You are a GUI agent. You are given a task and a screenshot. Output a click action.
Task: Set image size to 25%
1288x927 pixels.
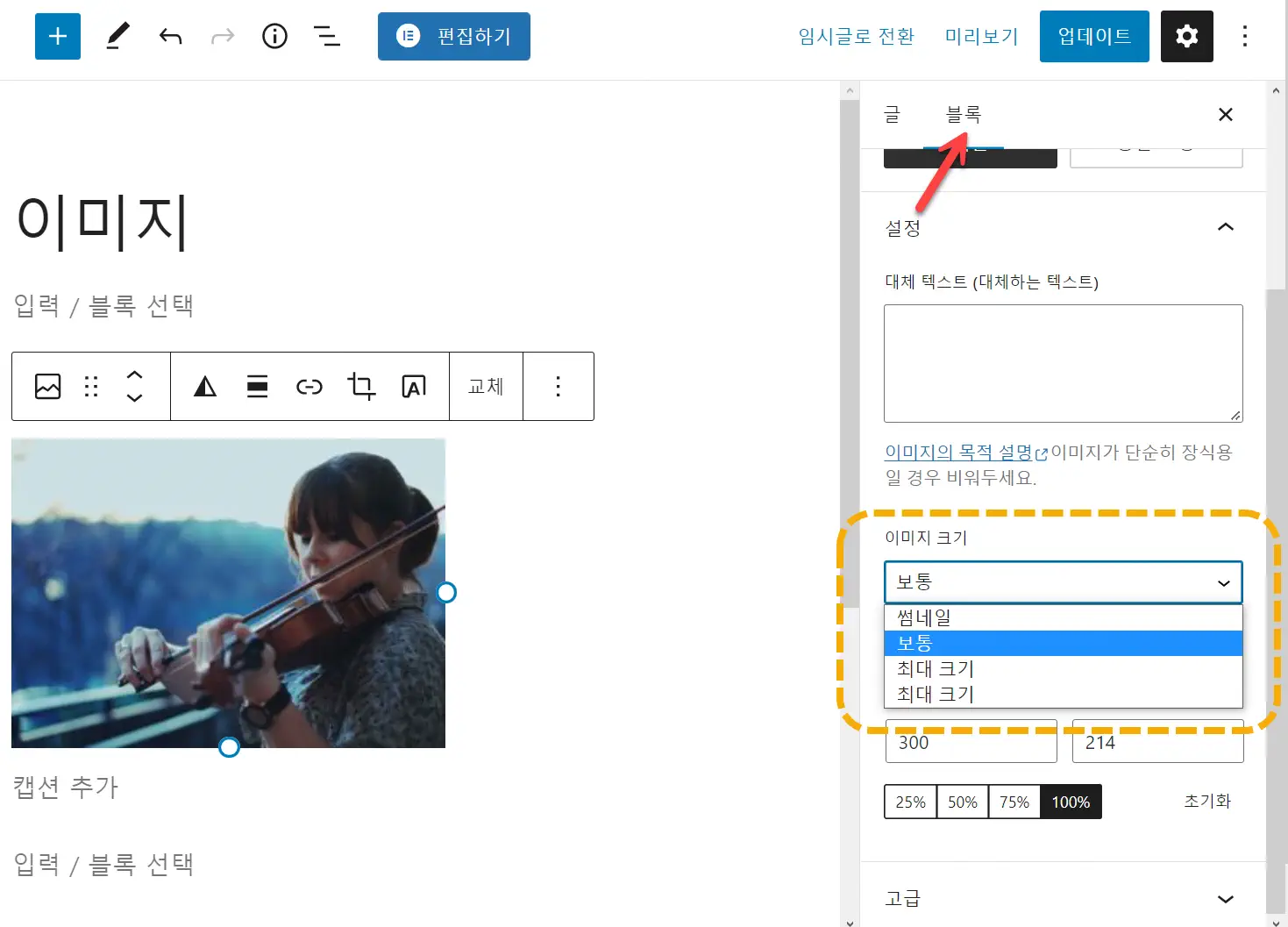point(909,801)
